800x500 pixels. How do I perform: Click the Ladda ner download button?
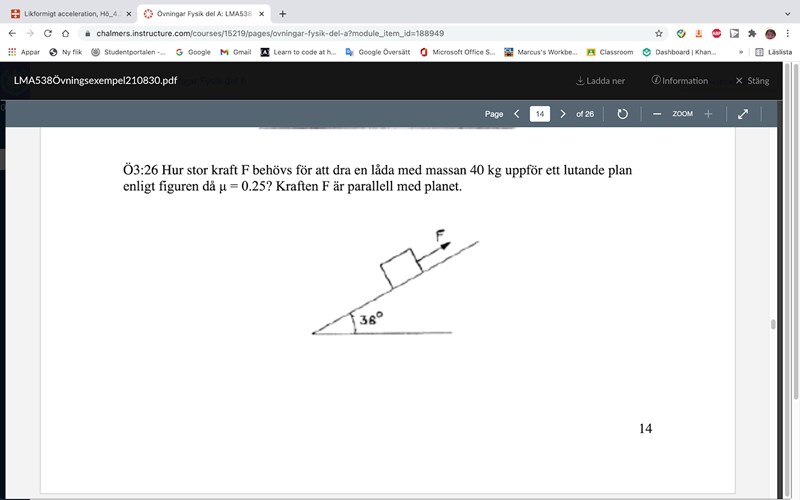pos(600,81)
